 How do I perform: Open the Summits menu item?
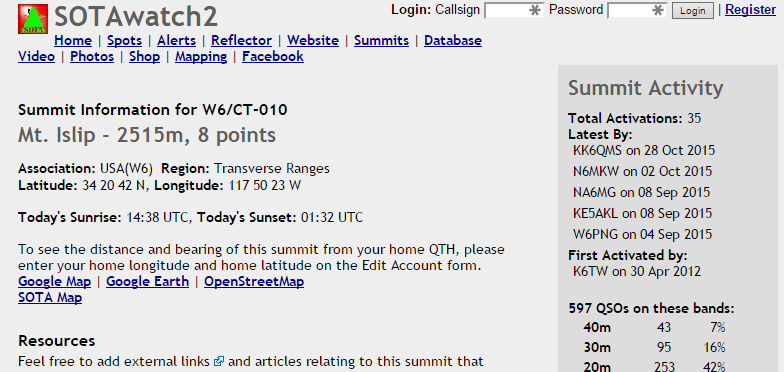point(382,40)
